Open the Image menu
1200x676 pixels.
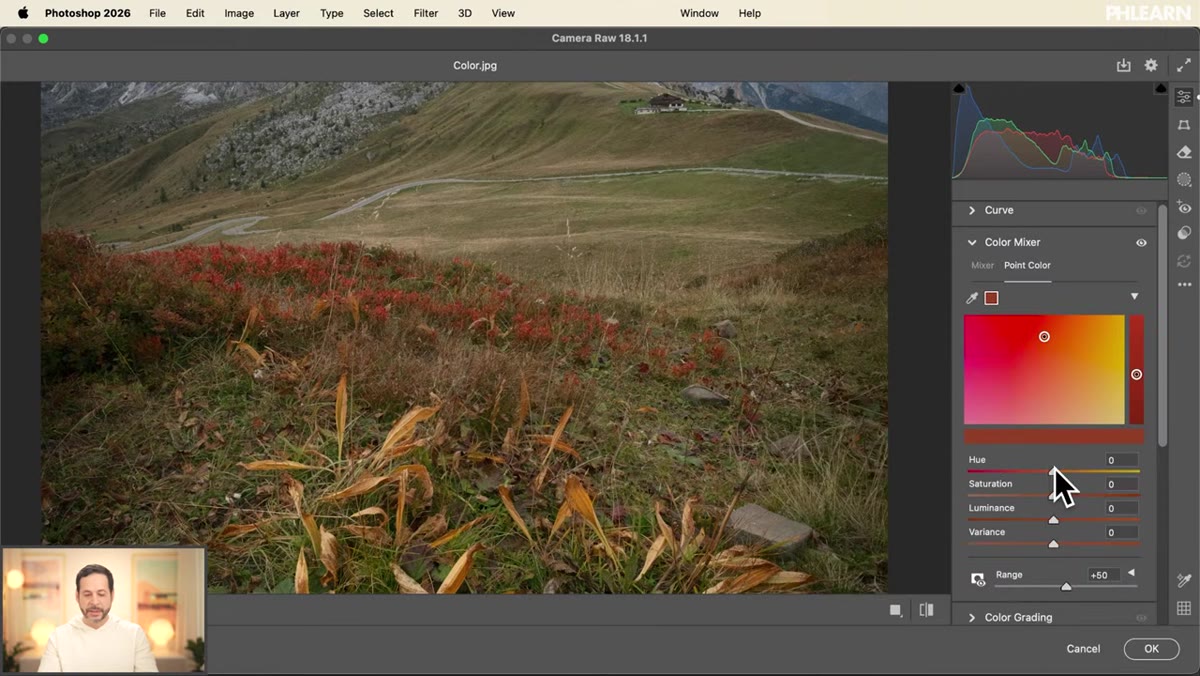pyautogui.click(x=239, y=13)
